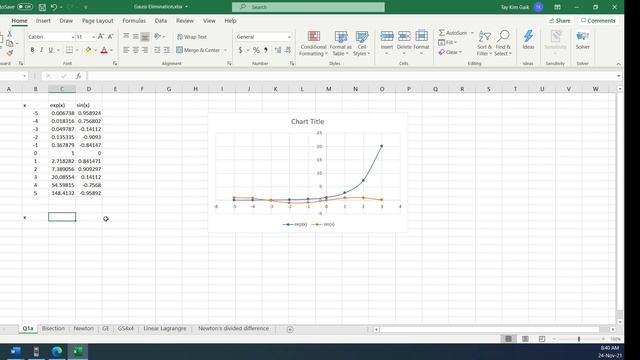The height and width of the screenshot is (360, 640).
Task: Apply comma style format
Action: [x=266, y=50]
